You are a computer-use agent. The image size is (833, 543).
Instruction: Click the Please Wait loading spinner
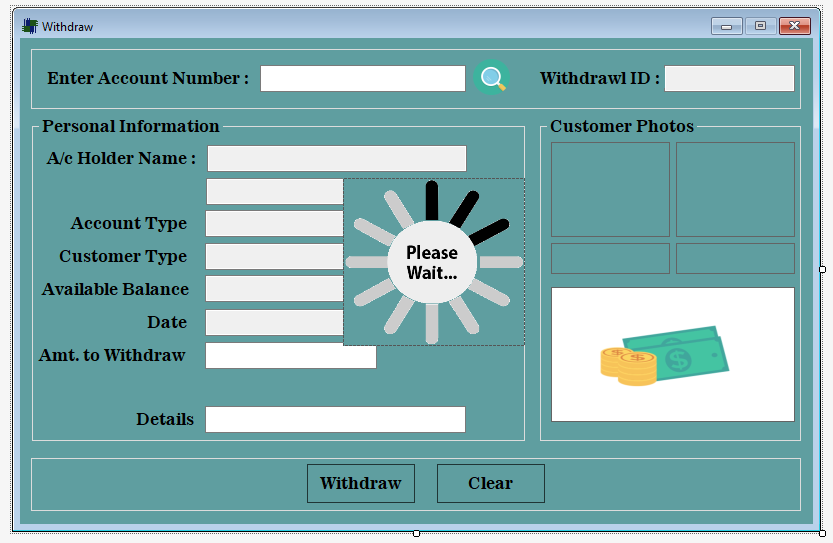tap(434, 262)
